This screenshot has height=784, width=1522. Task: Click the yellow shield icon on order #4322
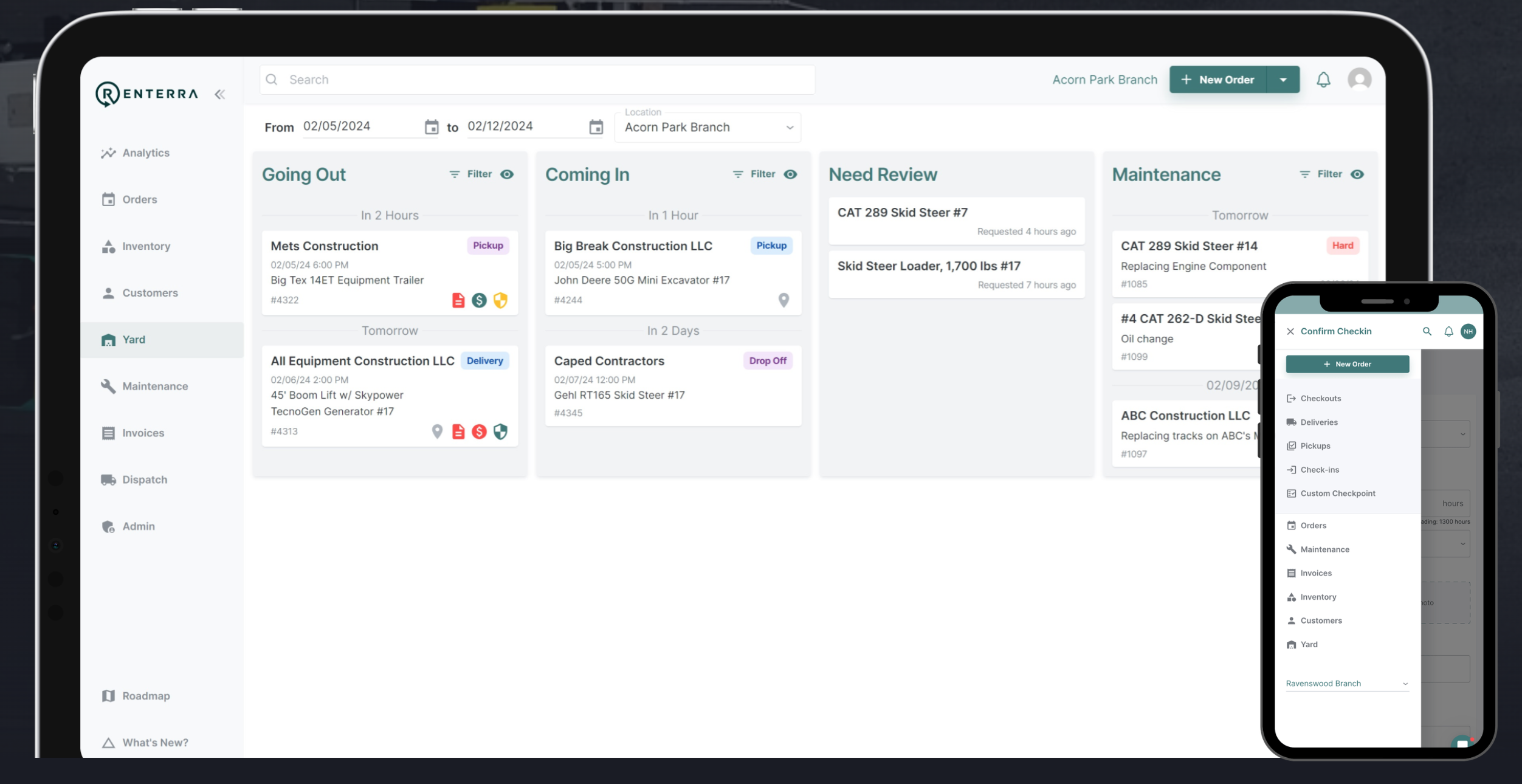tap(500, 300)
